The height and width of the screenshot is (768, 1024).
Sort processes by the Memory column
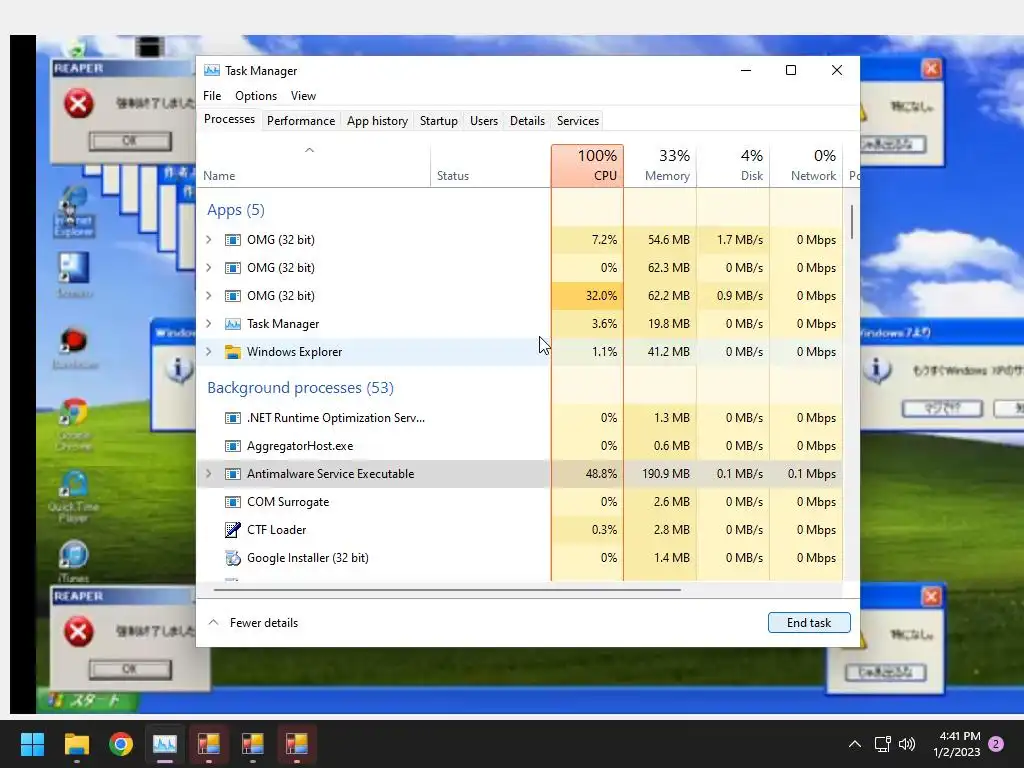pos(660,166)
